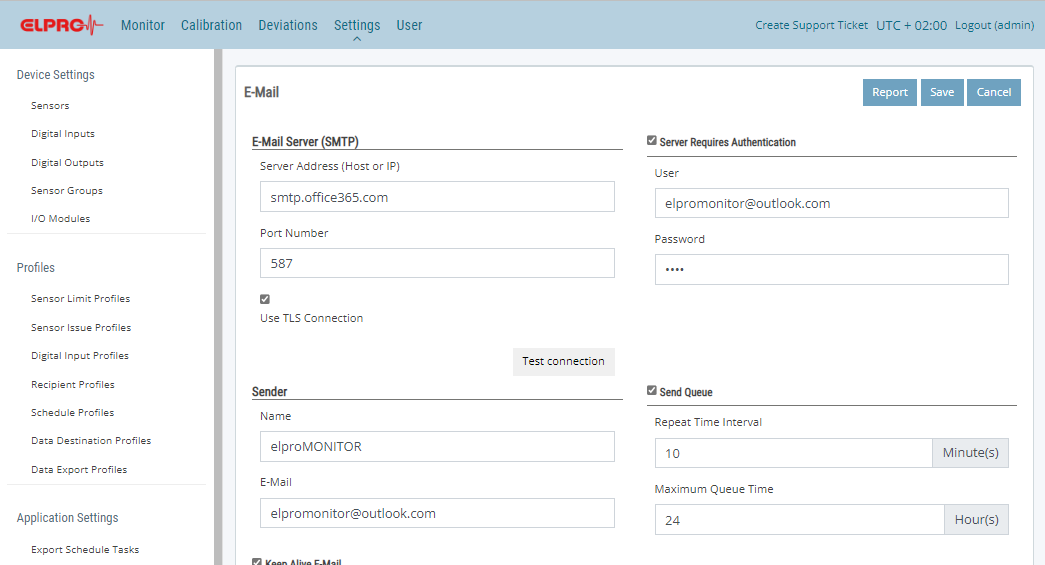
Task: Focus the Port Number field
Action: point(436,263)
